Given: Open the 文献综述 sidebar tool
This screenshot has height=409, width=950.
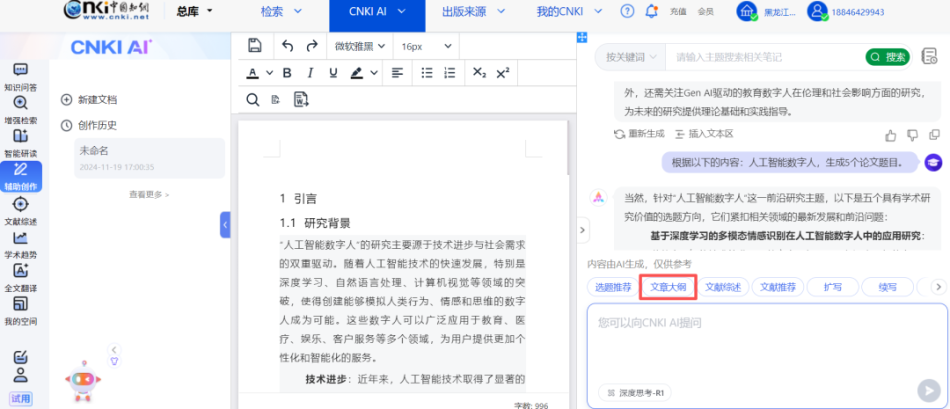Looking at the screenshot, I should 20,210.
